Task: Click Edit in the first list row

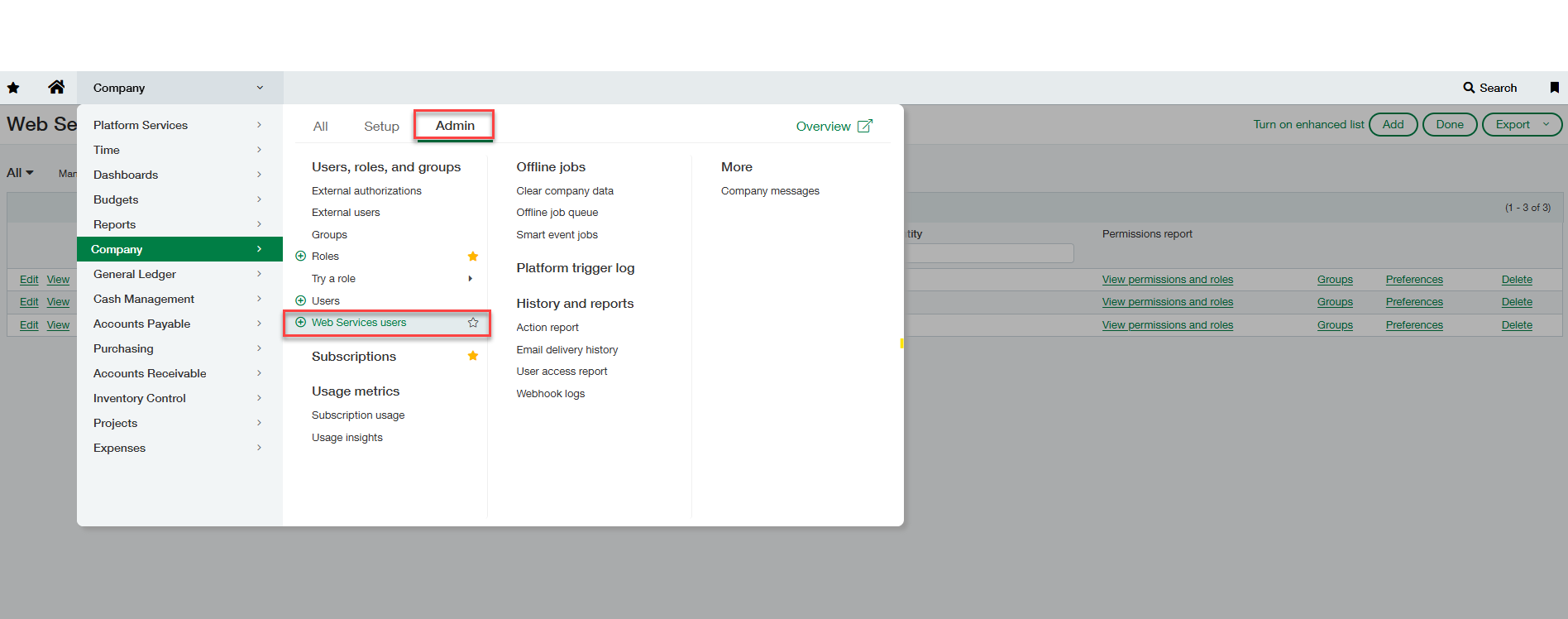Action: click(x=29, y=280)
